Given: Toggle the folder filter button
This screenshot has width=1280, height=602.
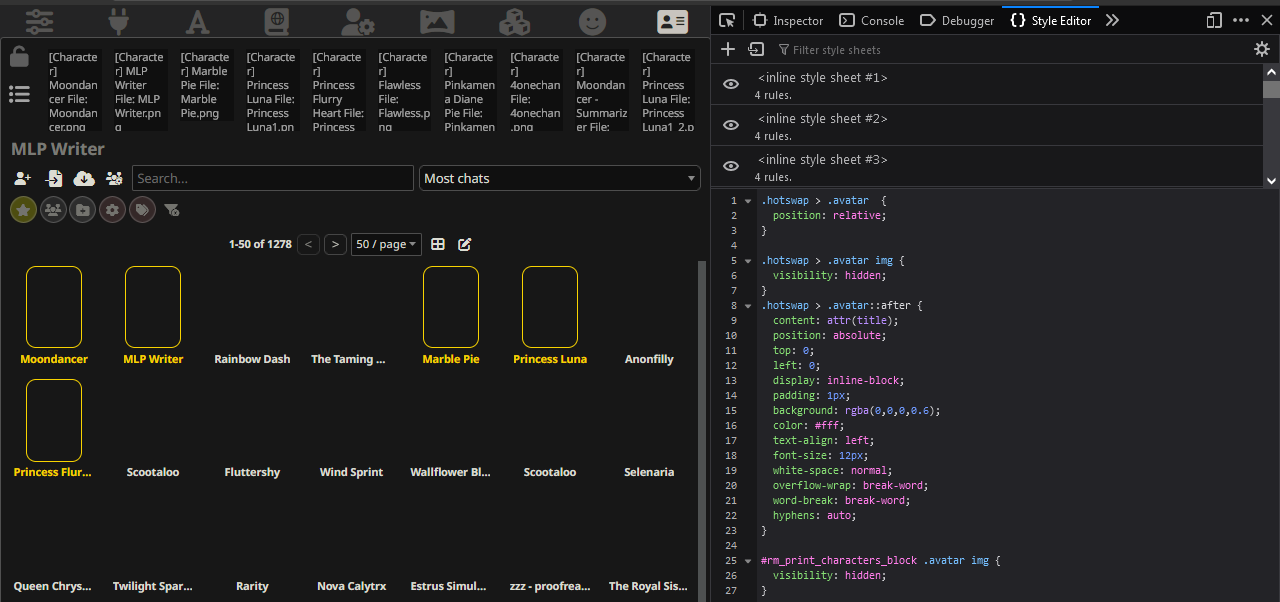Looking at the screenshot, I should (x=83, y=210).
